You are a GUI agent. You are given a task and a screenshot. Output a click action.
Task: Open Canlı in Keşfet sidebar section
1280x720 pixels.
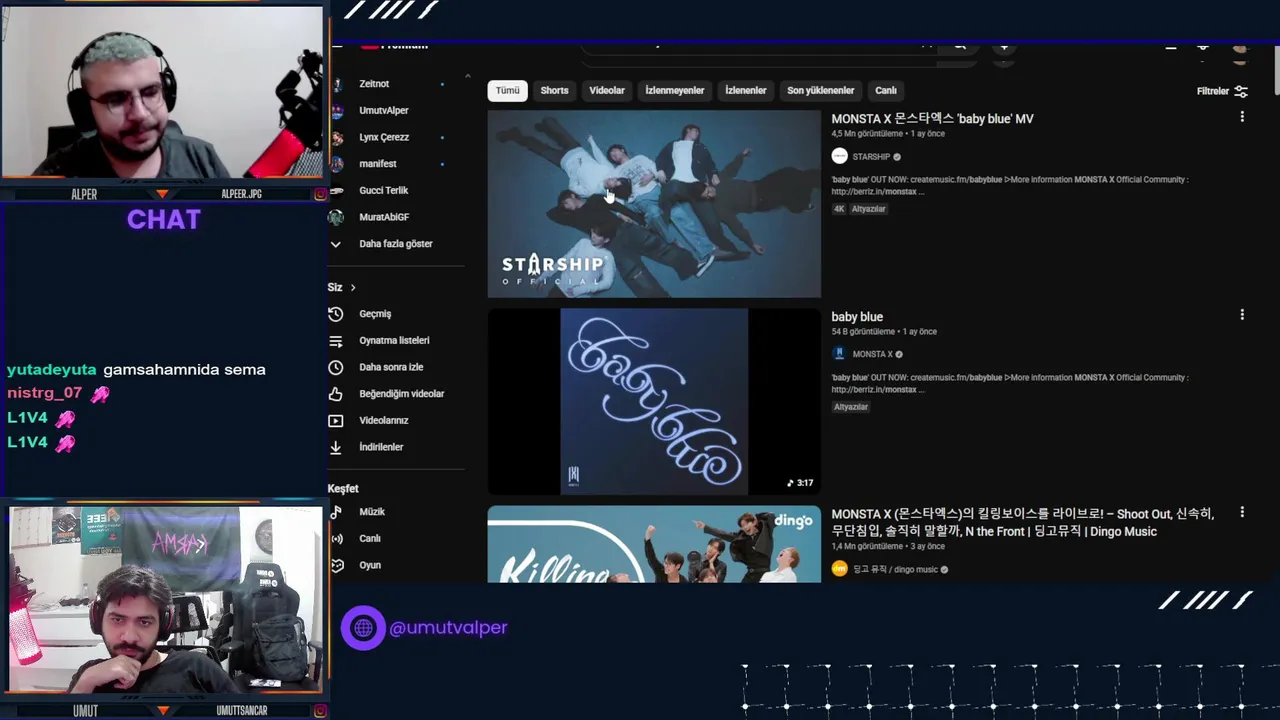(370, 538)
